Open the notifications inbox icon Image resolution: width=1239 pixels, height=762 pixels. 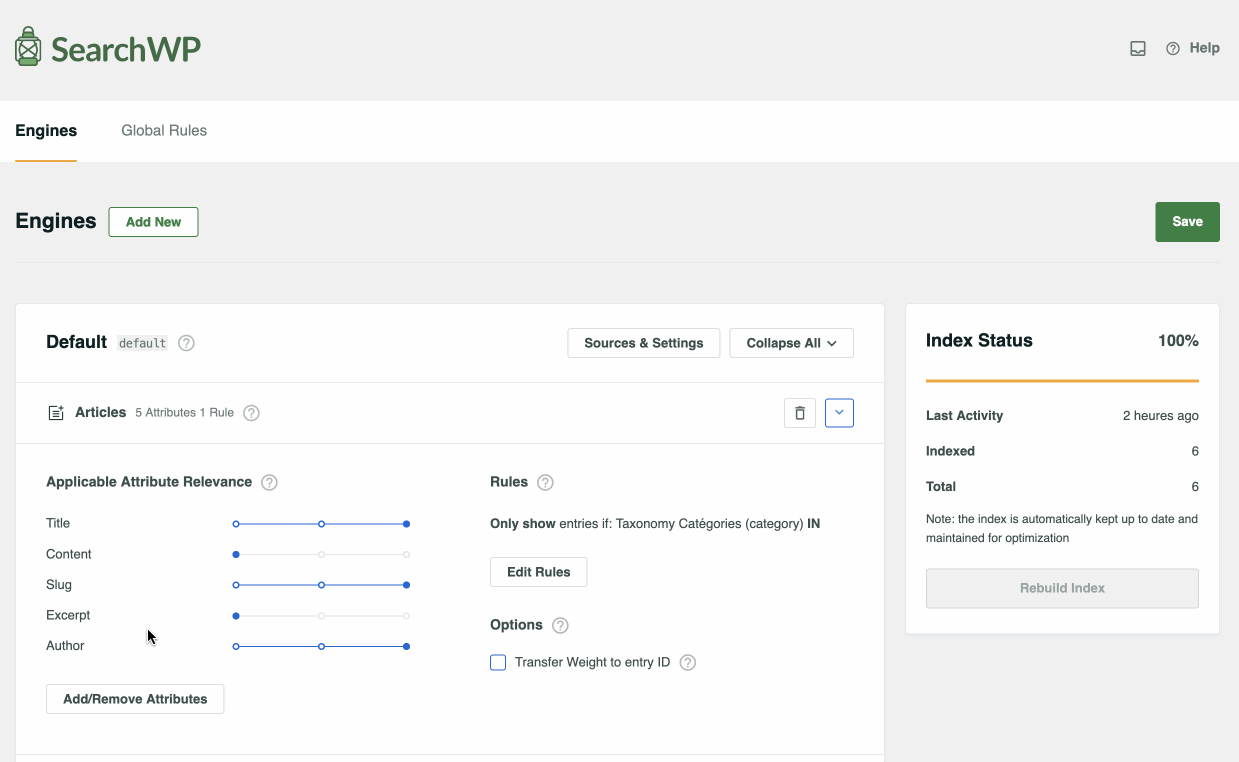pos(1138,48)
